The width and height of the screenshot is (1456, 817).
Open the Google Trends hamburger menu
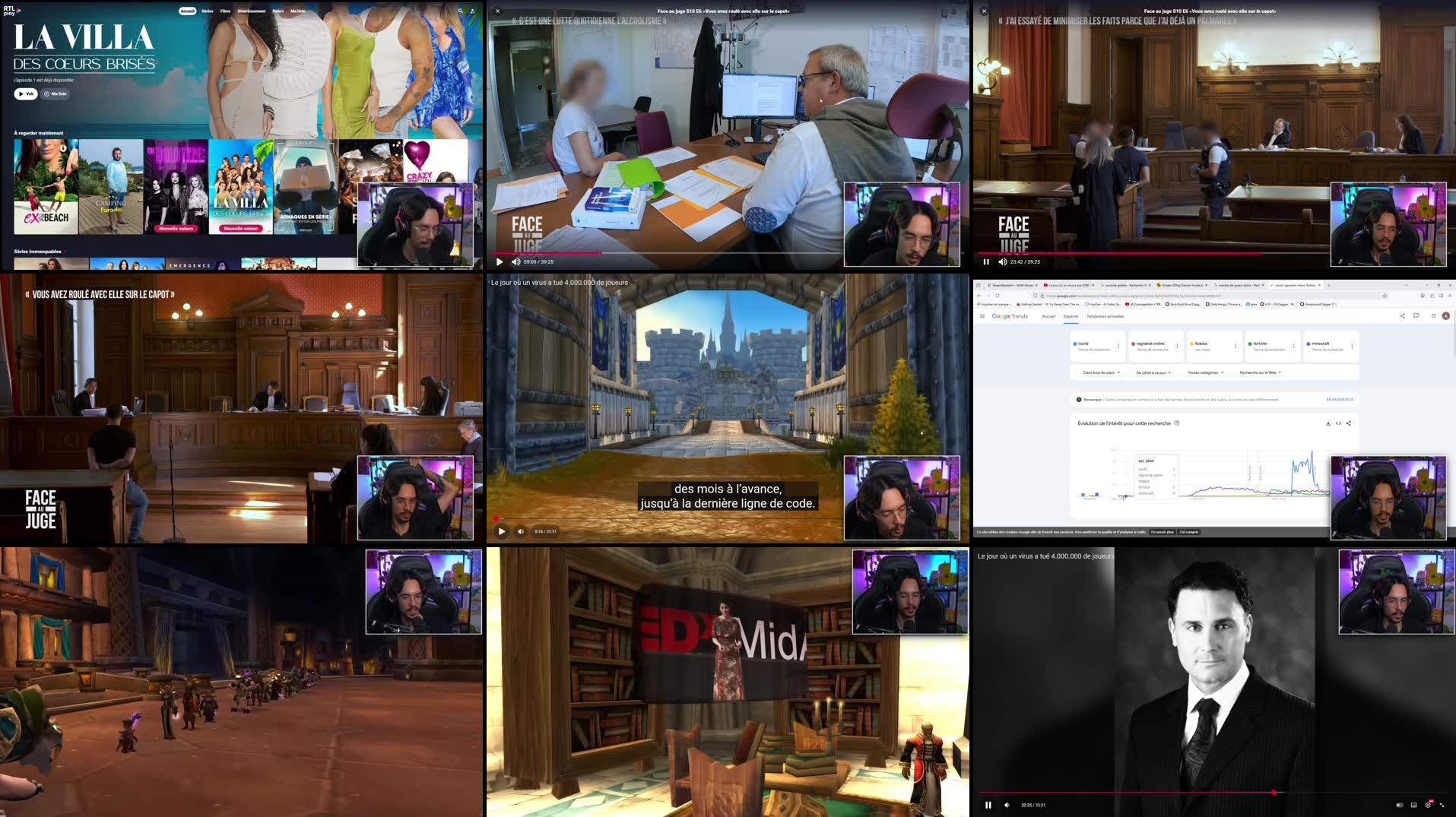pos(982,316)
